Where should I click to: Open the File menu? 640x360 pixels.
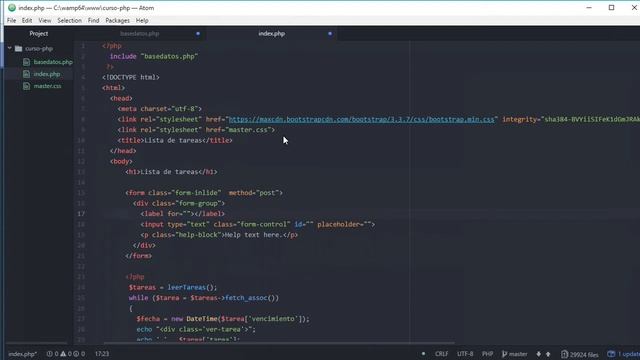point(11,20)
